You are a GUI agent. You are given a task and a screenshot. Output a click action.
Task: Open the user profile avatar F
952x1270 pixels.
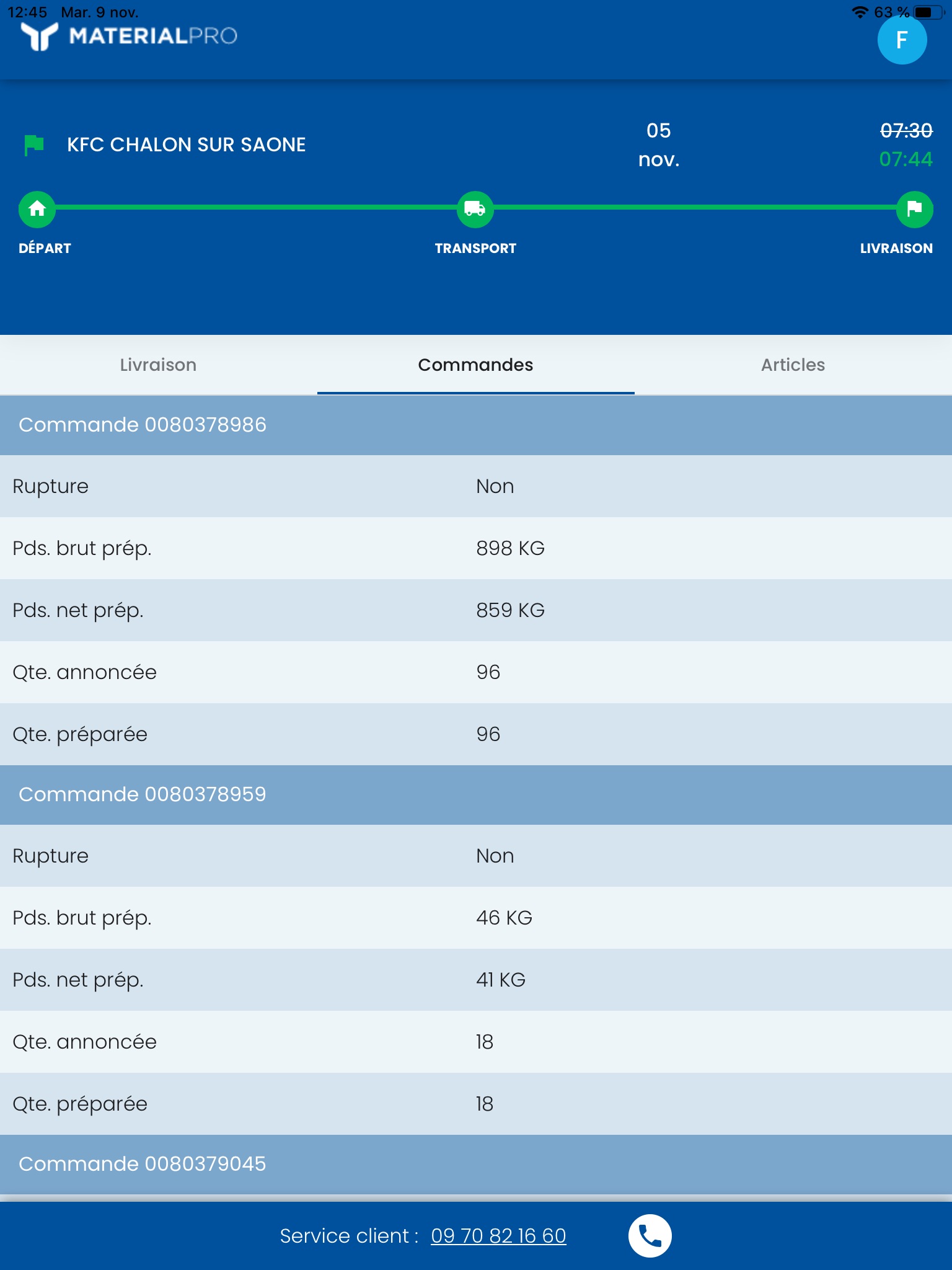[902, 40]
